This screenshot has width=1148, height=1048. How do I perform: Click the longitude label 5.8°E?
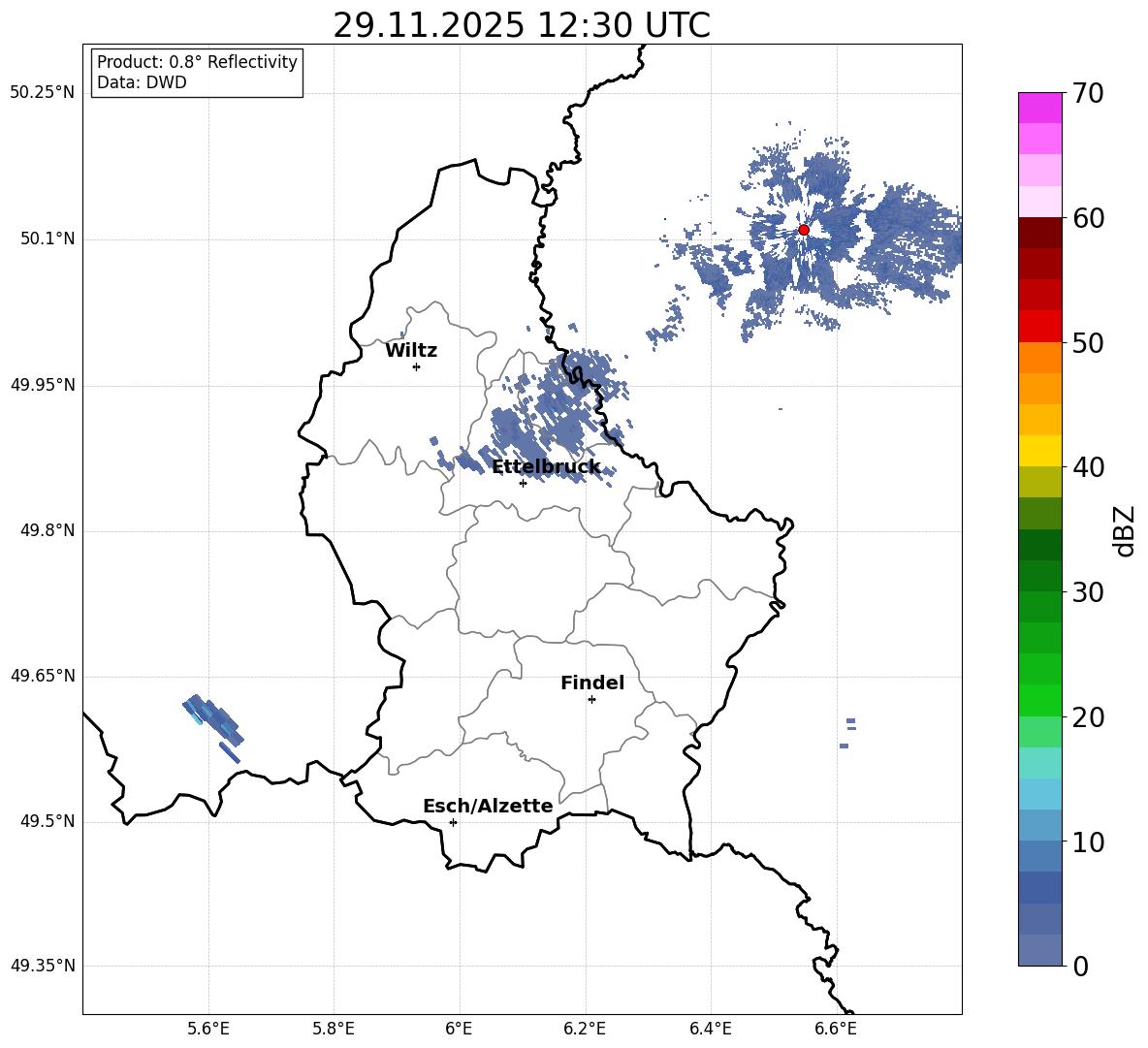pos(334,1029)
